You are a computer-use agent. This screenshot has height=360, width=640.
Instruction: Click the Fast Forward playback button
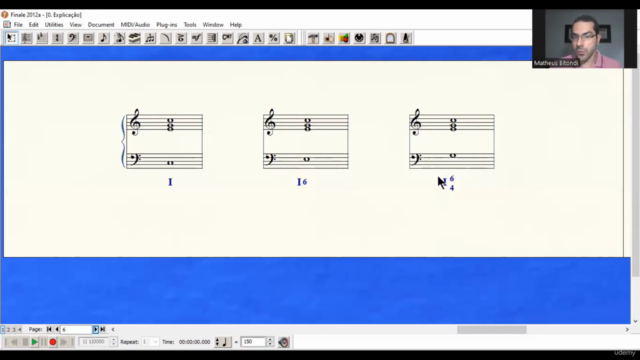click(63, 342)
